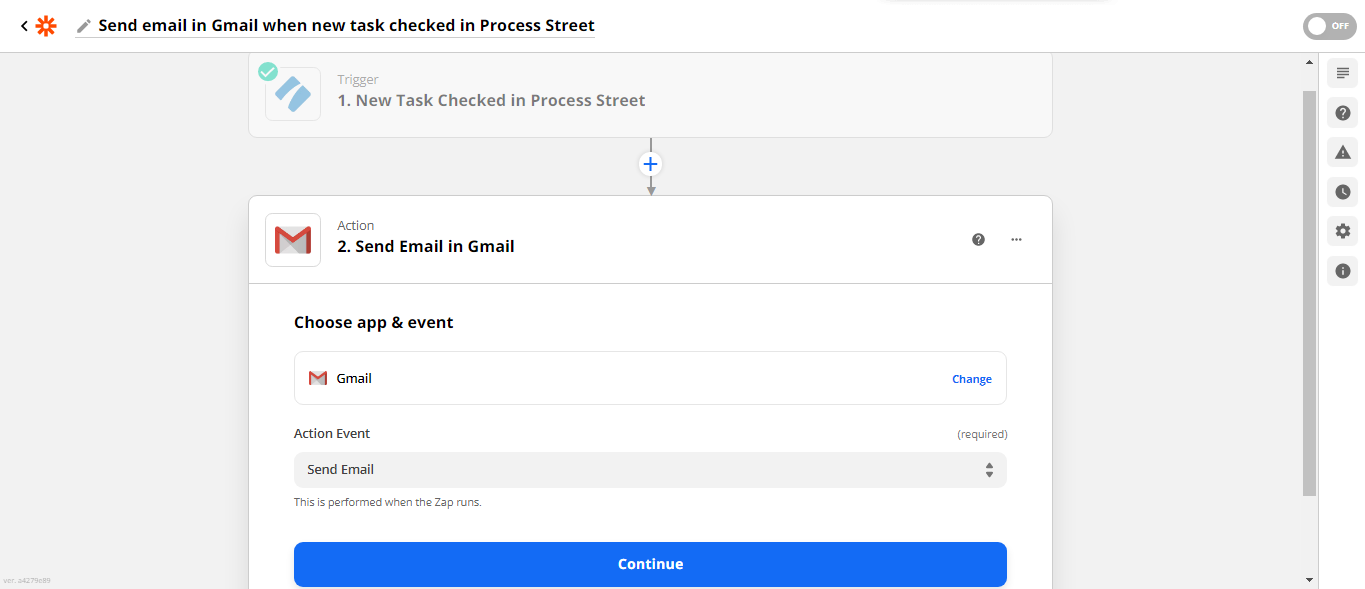1365x589 pixels.
Task: Toggle the Zap ON/OFF switch
Action: click(x=1329, y=26)
